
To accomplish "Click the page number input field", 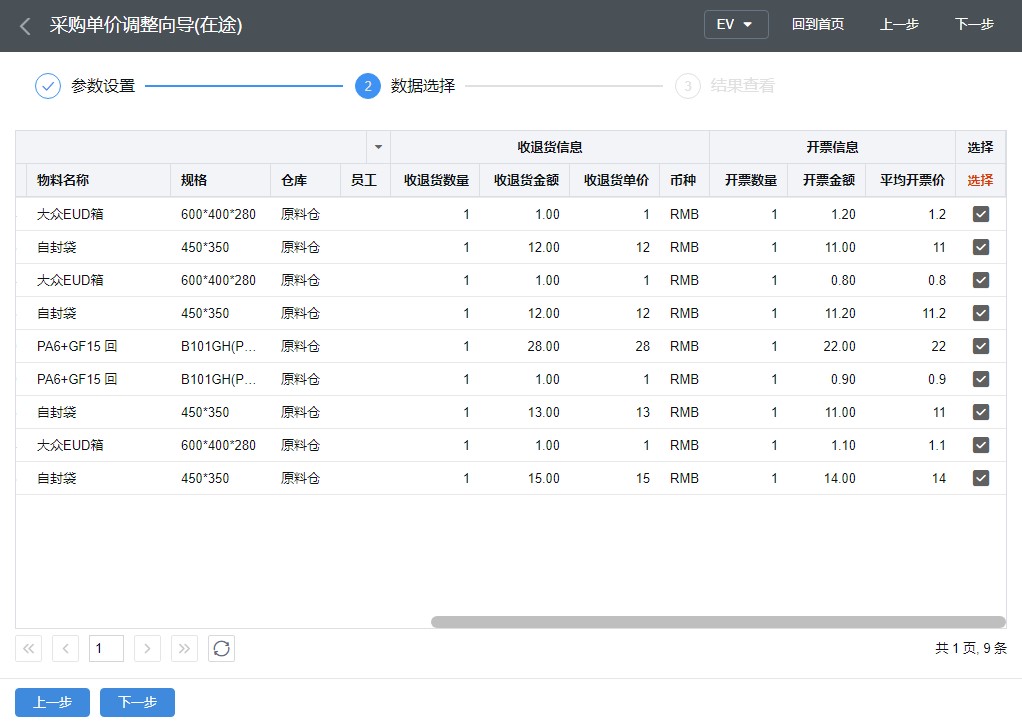I will tap(106, 648).
